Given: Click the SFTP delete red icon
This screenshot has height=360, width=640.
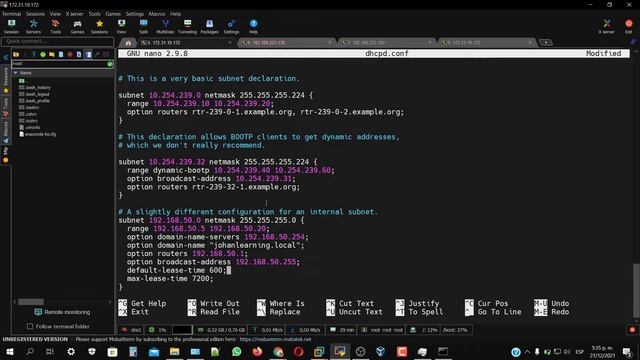Looking at the screenshot, I should pyautogui.click(x=70, y=54).
